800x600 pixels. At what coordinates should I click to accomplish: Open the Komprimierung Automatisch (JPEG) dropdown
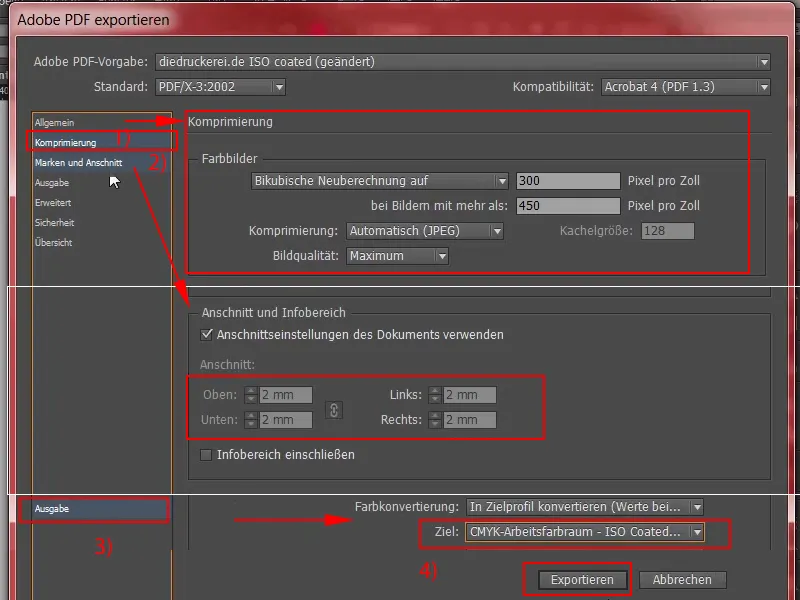pyautogui.click(x=424, y=231)
